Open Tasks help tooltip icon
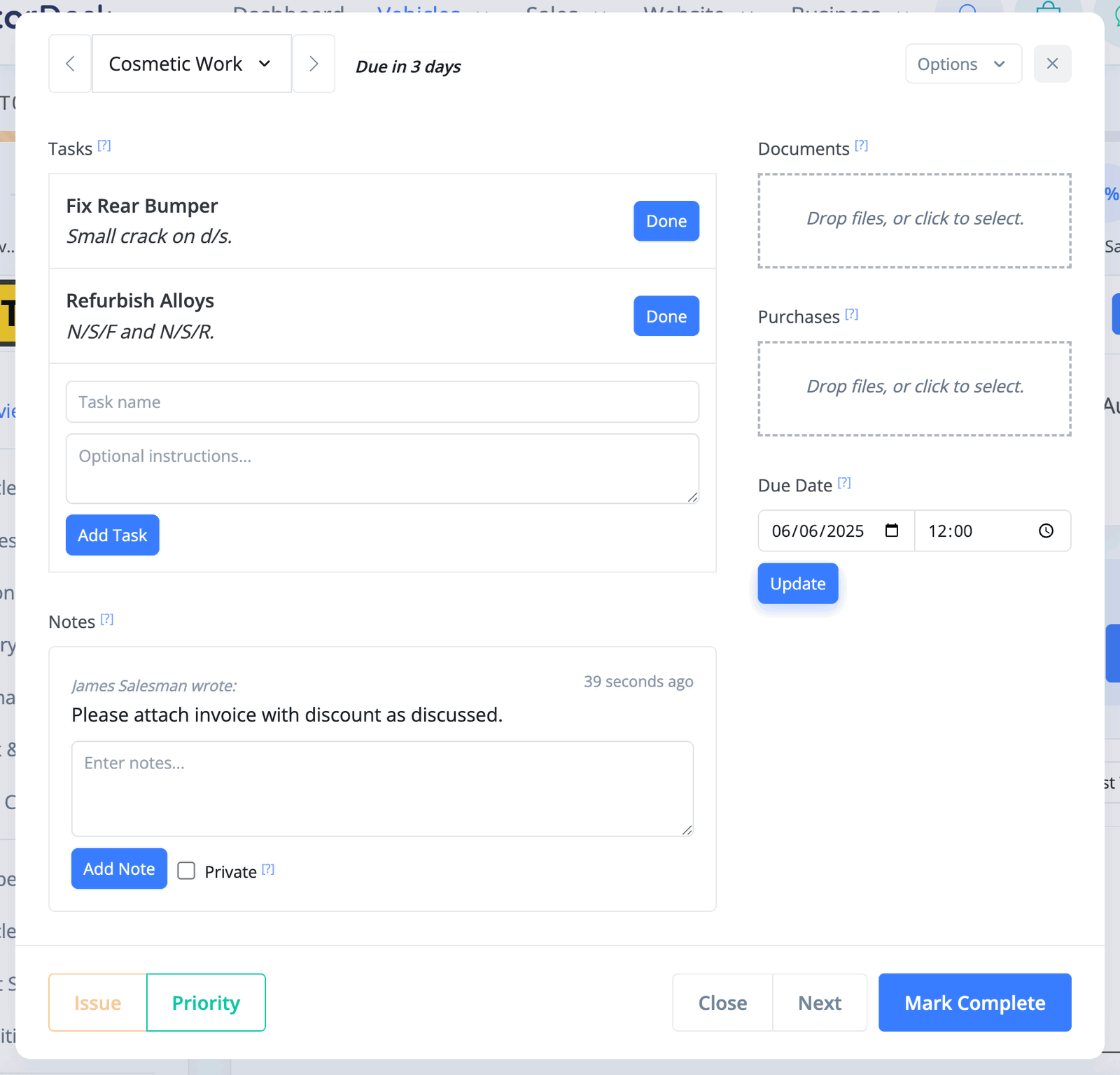1120x1075 pixels. [104, 146]
